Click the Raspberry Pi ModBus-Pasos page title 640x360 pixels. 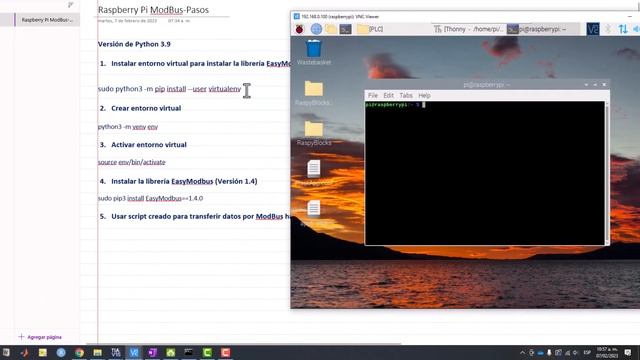[x=153, y=10]
